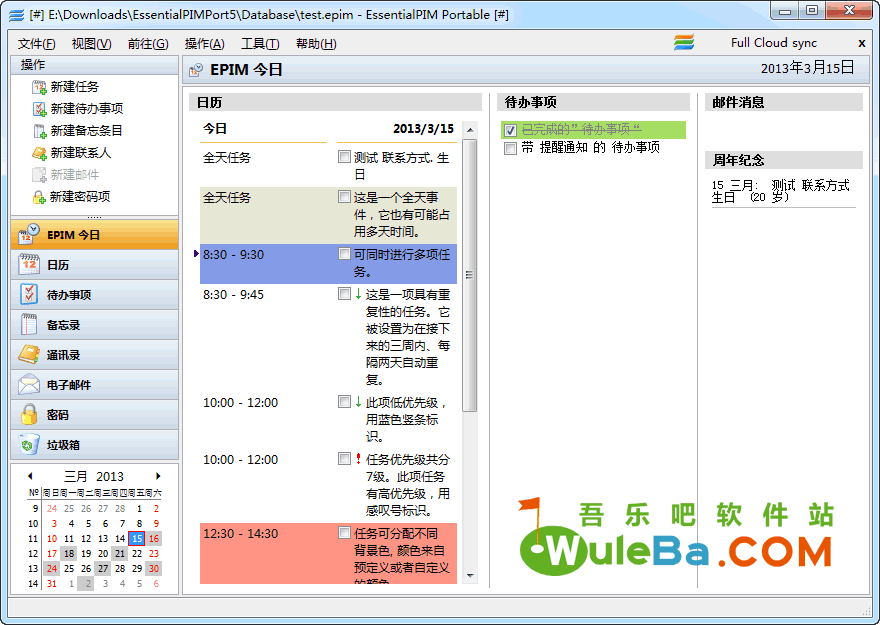Check the 测试 联系方式. 生日 task checkbox
This screenshot has width=880, height=625.
(344, 157)
